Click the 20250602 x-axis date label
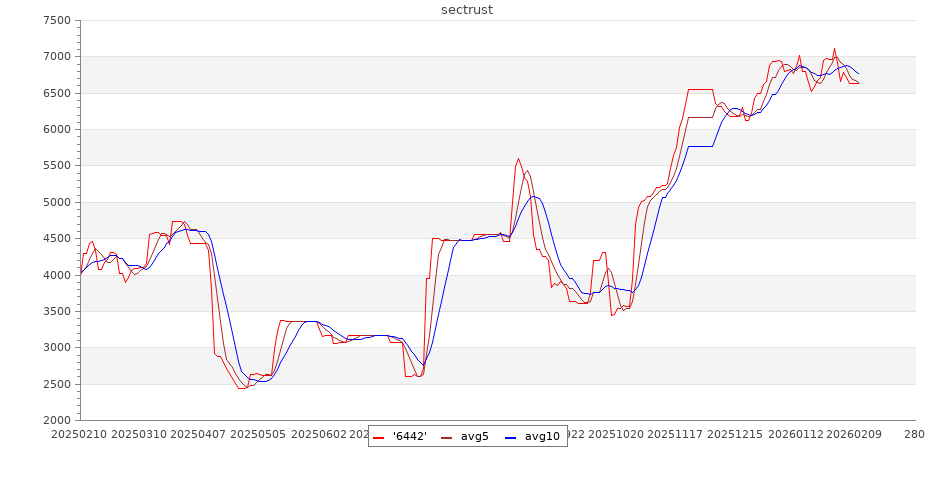The height and width of the screenshot is (500, 935). (320, 435)
